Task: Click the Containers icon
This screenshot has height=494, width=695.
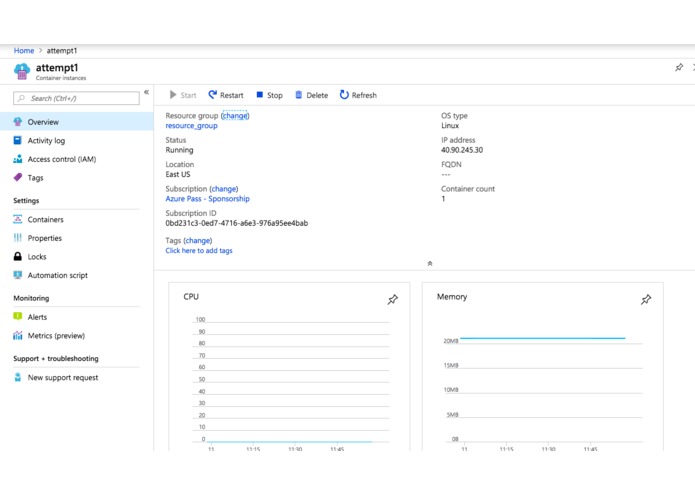Action: pos(18,219)
